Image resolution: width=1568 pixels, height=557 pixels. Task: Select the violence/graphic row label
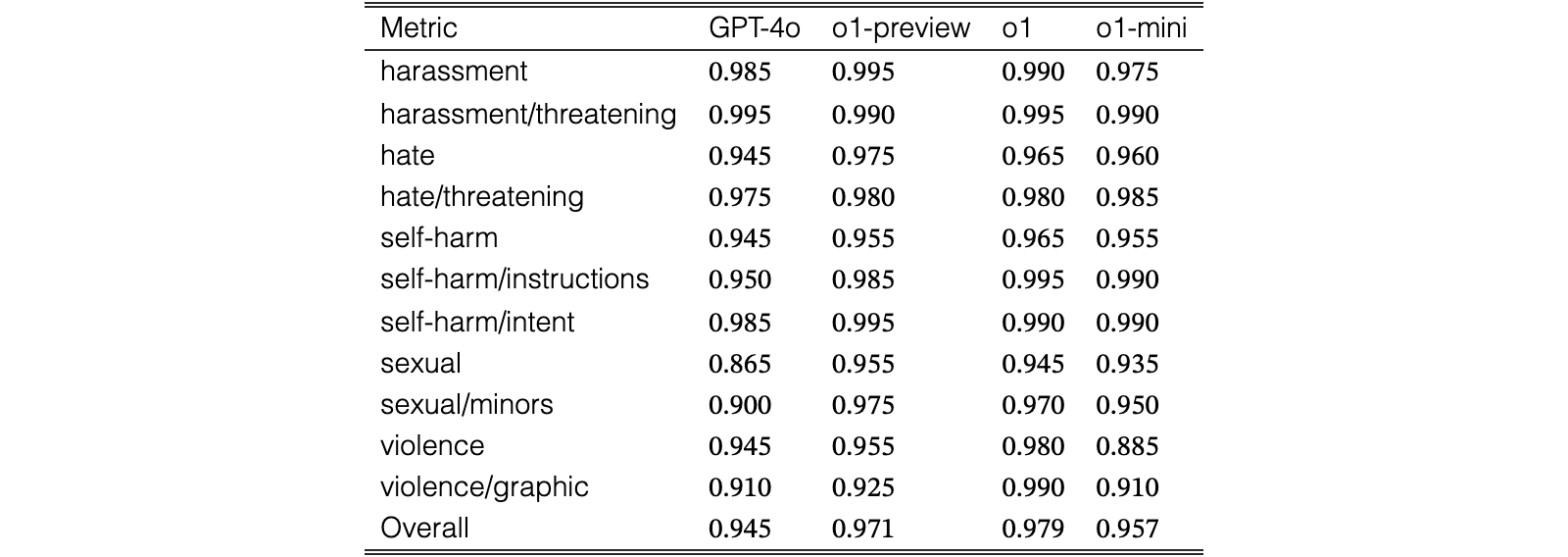point(484,486)
